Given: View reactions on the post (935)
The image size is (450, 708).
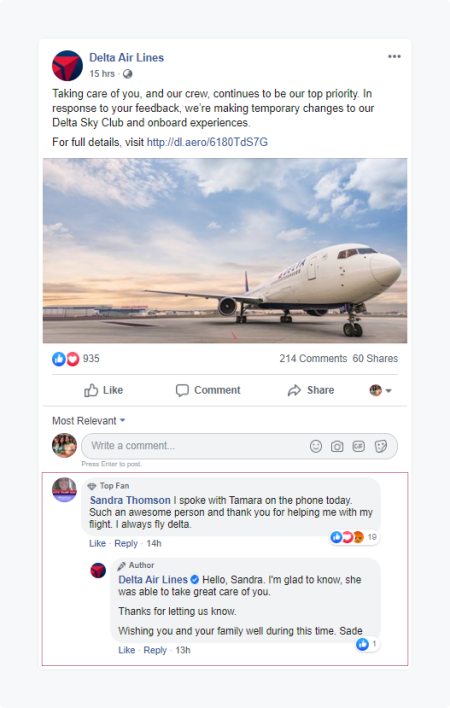Looking at the screenshot, I should coord(76,359).
